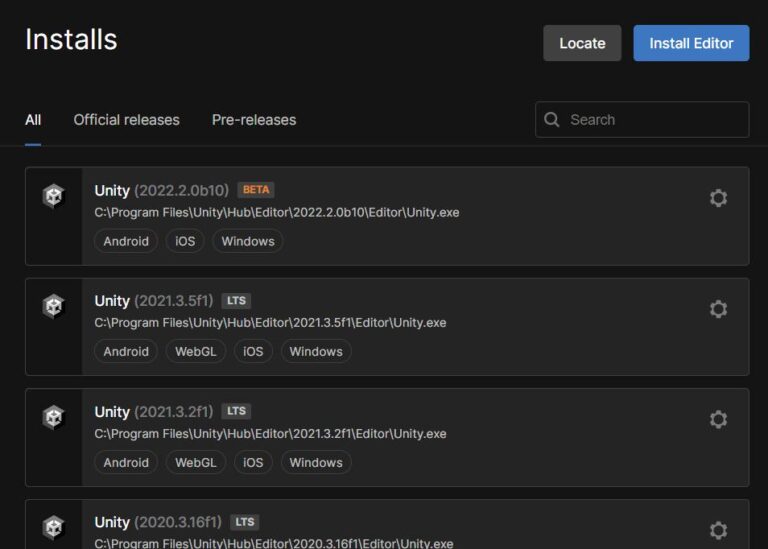This screenshot has height=549, width=768.
Task: Click the 2021.3.5f1 editor install path
Action: click(270, 323)
